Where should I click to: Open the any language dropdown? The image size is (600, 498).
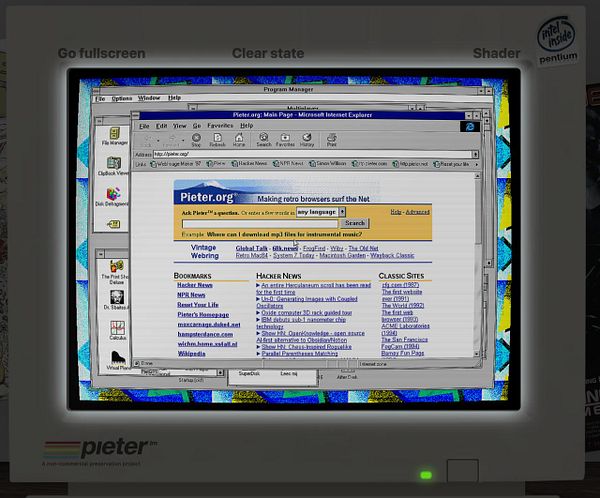321,212
